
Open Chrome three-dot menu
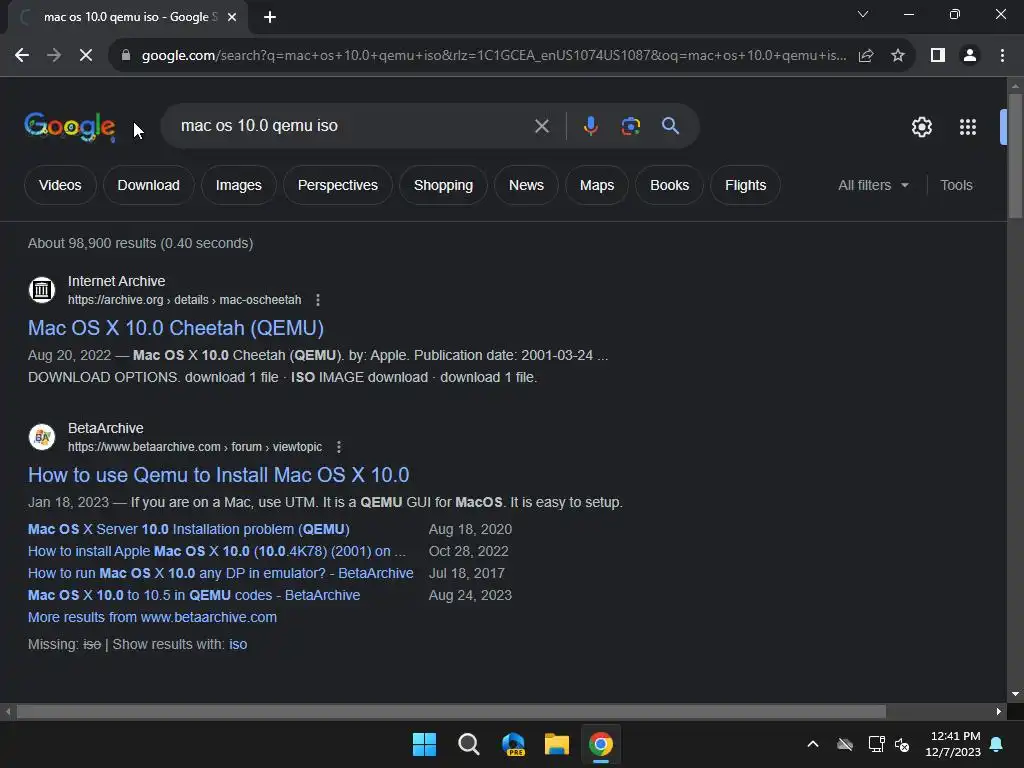pyautogui.click(x=1002, y=56)
